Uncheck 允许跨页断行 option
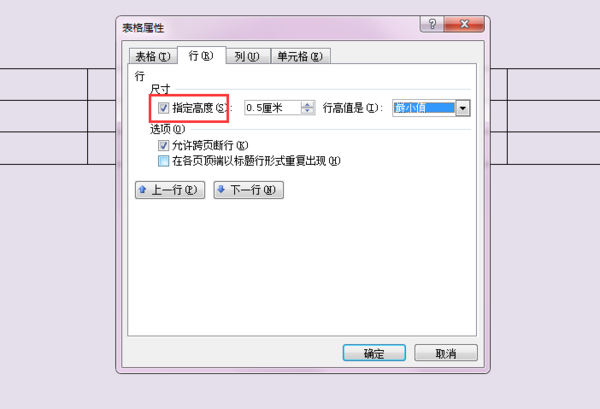 click(x=163, y=145)
